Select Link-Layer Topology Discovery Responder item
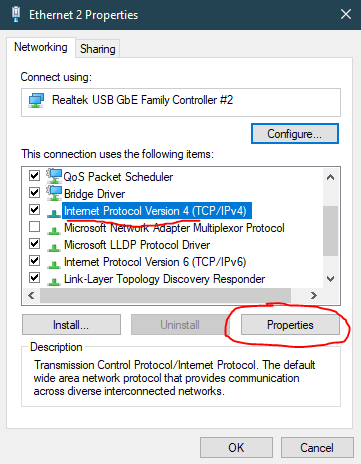The width and height of the screenshot is (361, 464). click(x=164, y=279)
